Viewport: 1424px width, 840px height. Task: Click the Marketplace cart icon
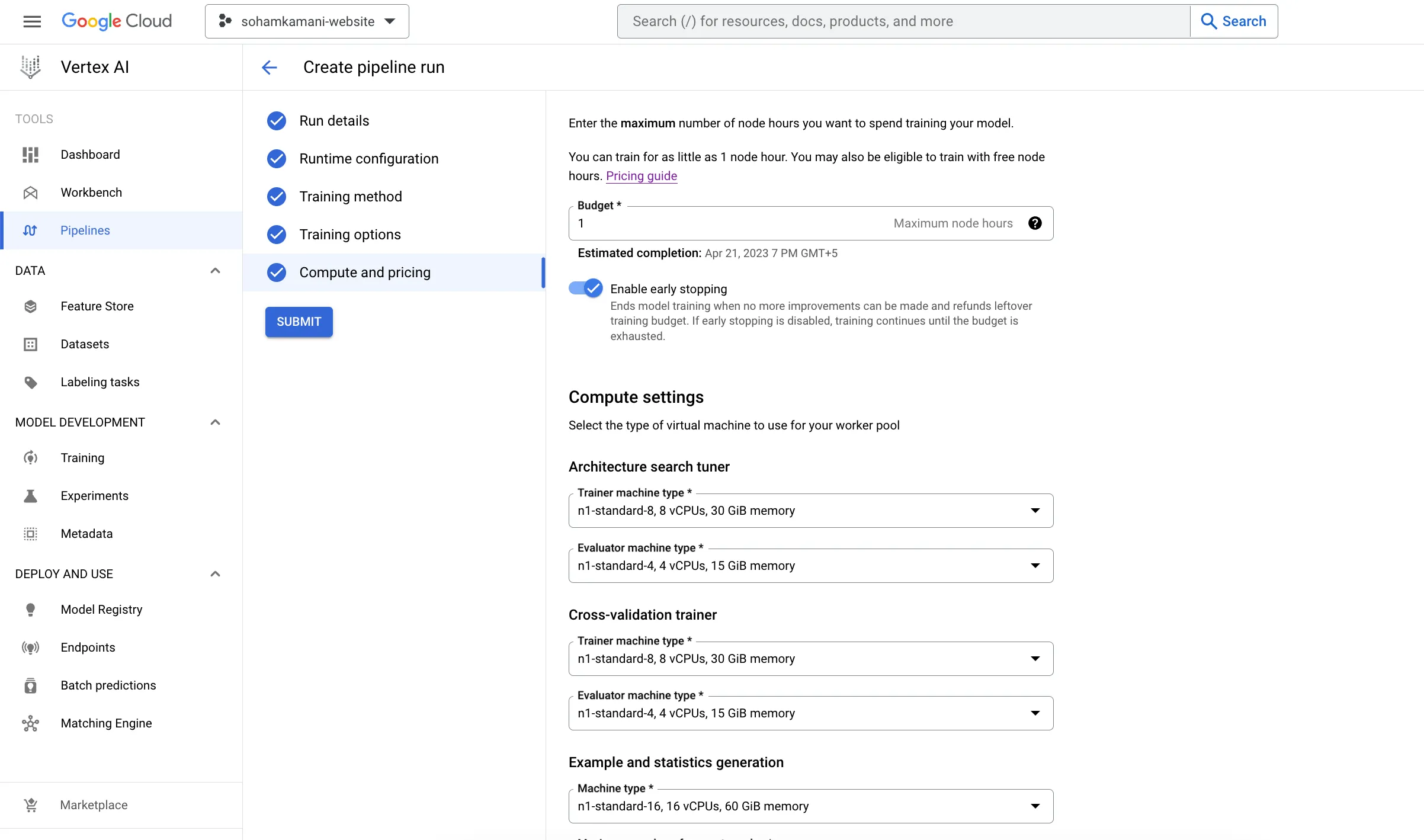[x=30, y=805]
